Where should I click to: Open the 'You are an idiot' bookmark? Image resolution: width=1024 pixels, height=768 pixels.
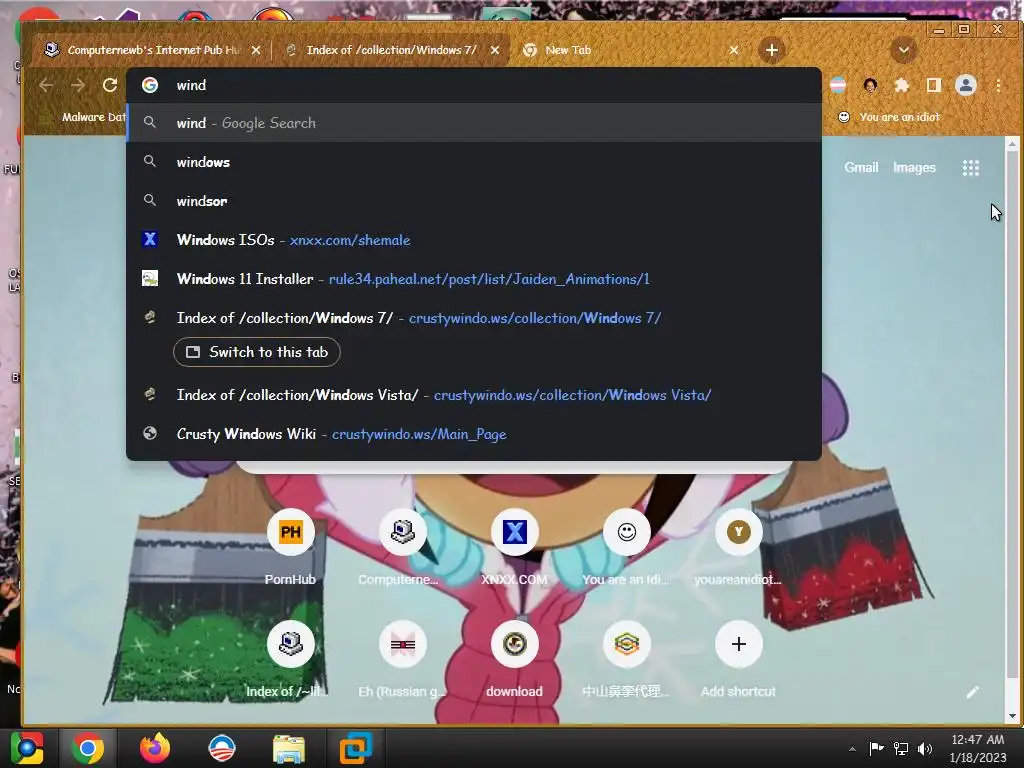click(889, 117)
